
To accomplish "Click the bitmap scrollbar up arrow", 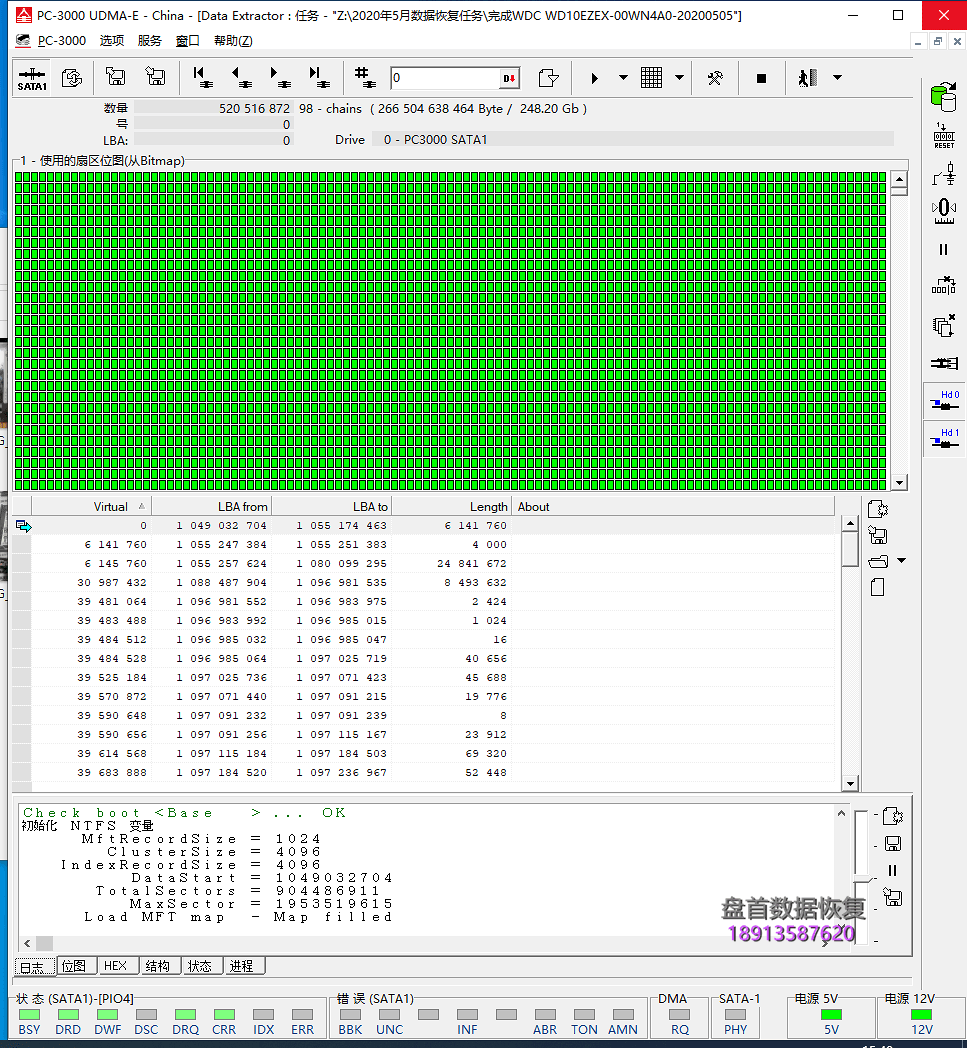I will 900,180.
